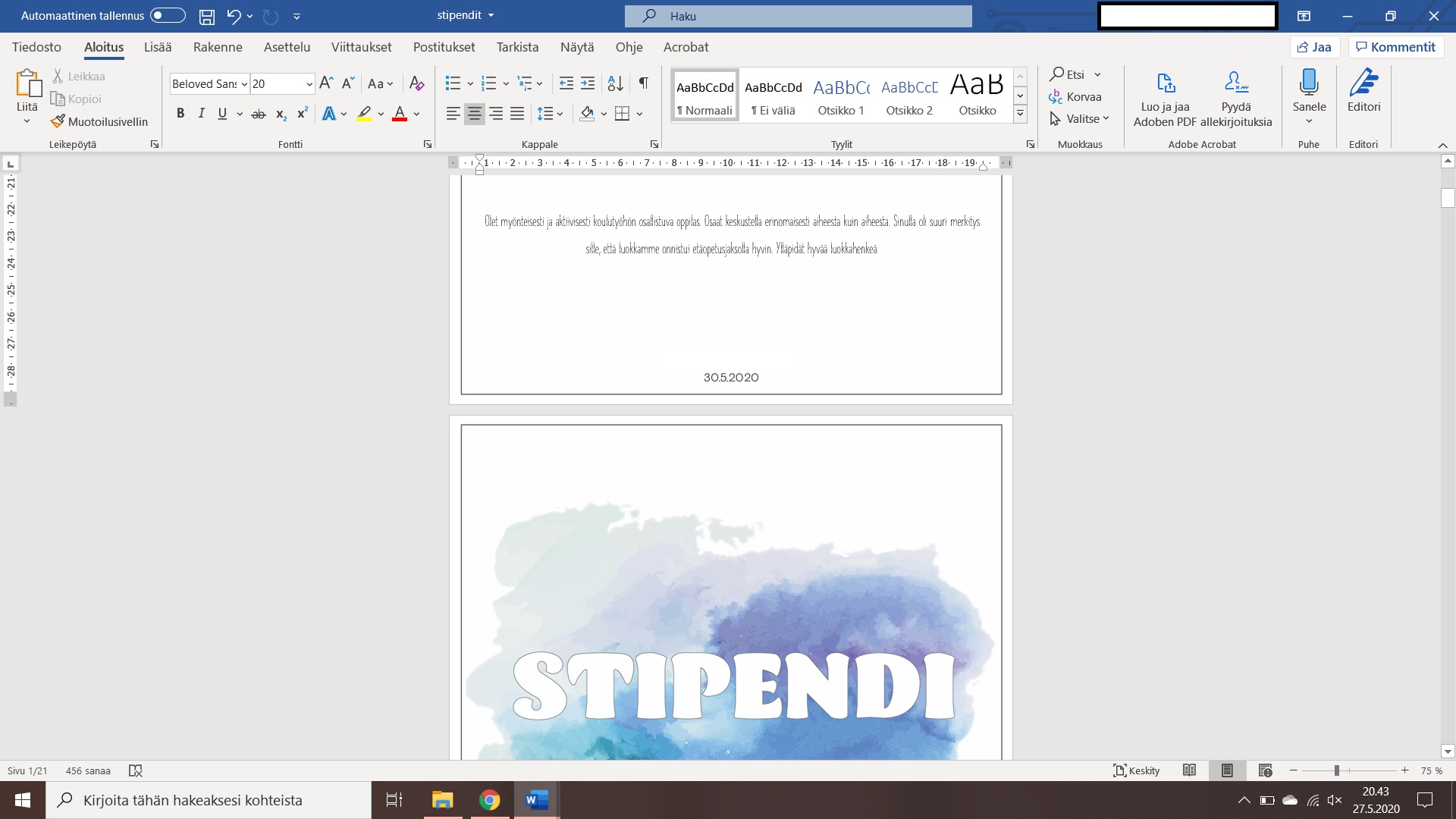1456x819 pixels.
Task: Open the font size dropdown
Action: pyautogui.click(x=309, y=84)
